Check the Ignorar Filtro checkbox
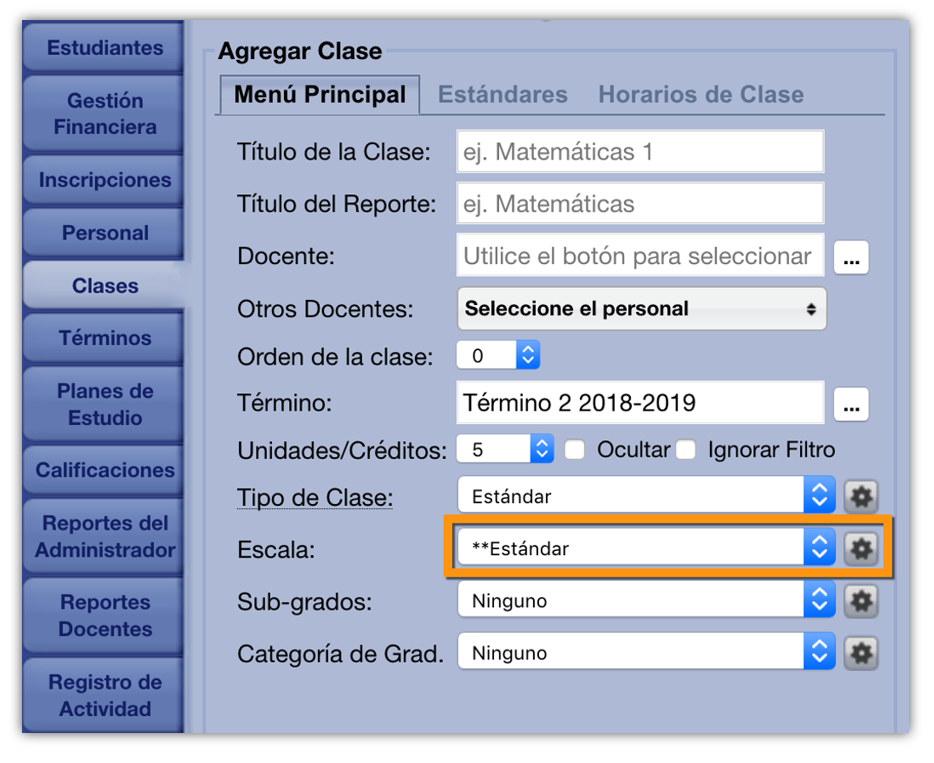934x763 pixels. click(x=685, y=450)
